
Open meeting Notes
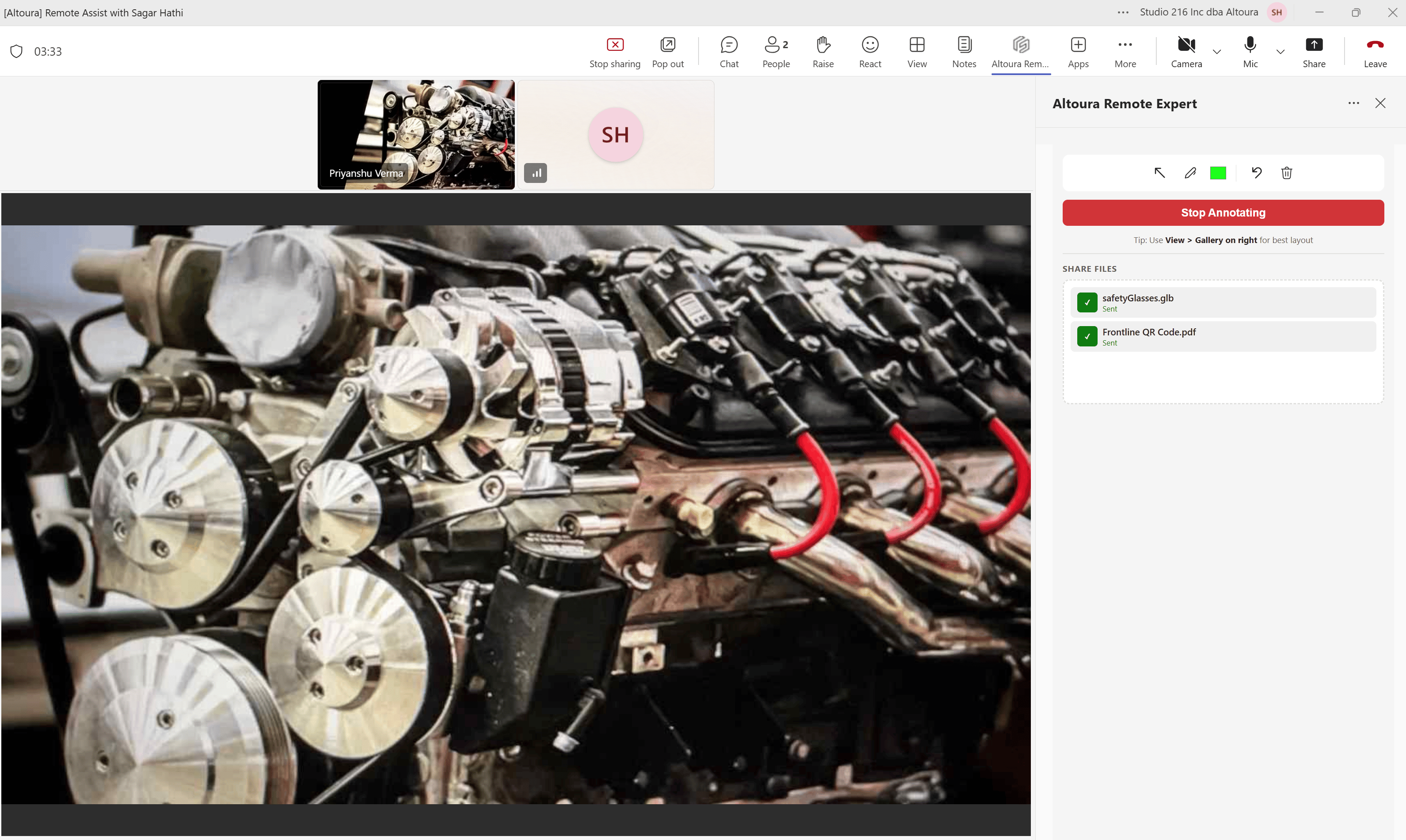point(964,52)
